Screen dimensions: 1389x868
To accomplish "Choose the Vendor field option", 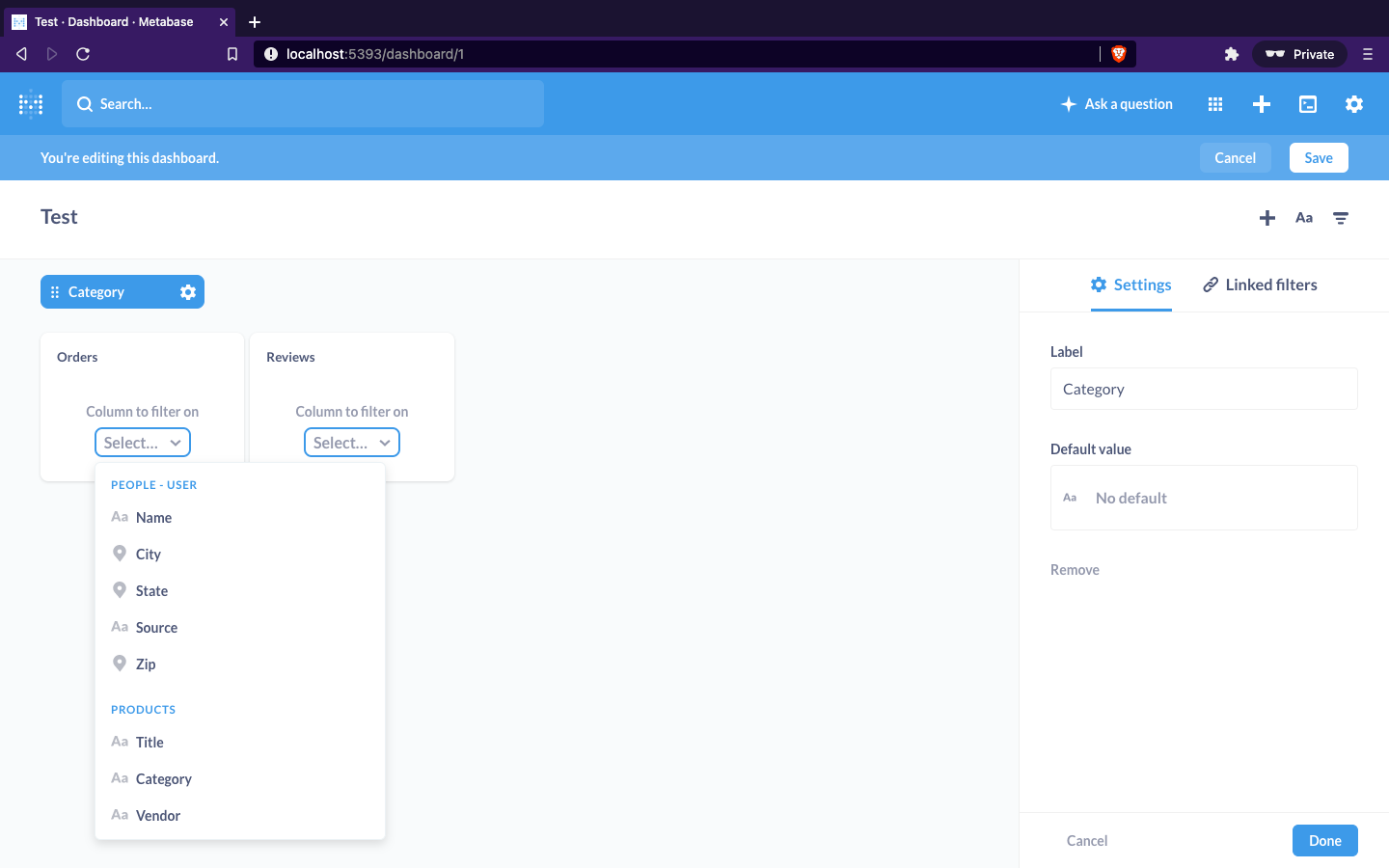I will (240, 816).
